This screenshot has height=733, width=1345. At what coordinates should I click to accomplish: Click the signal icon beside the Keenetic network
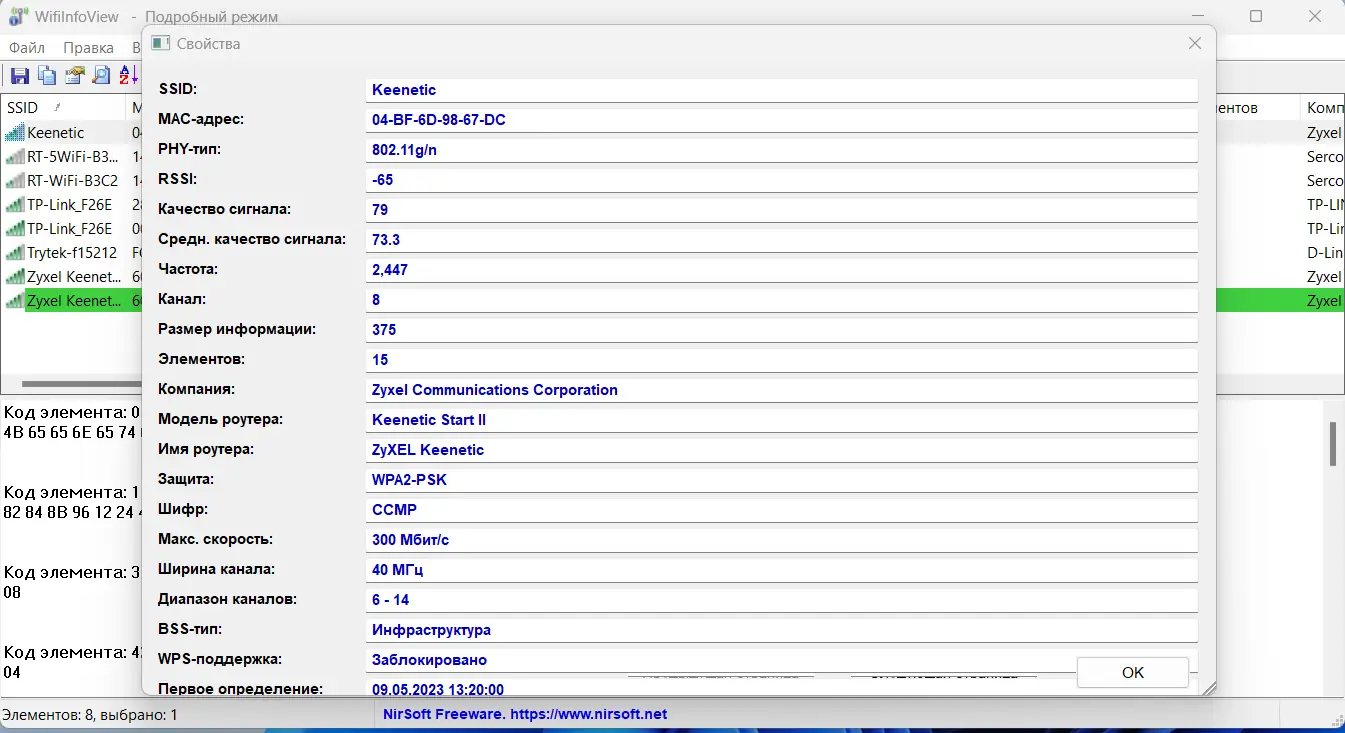tap(15, 133)
